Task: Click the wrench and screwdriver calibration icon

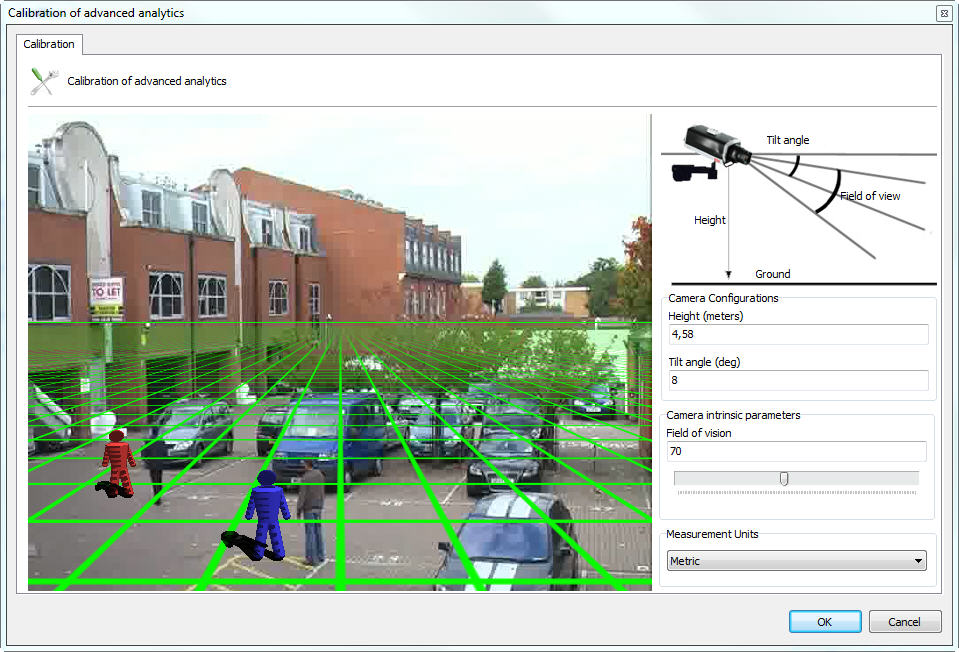Action: tap(43, 81)
